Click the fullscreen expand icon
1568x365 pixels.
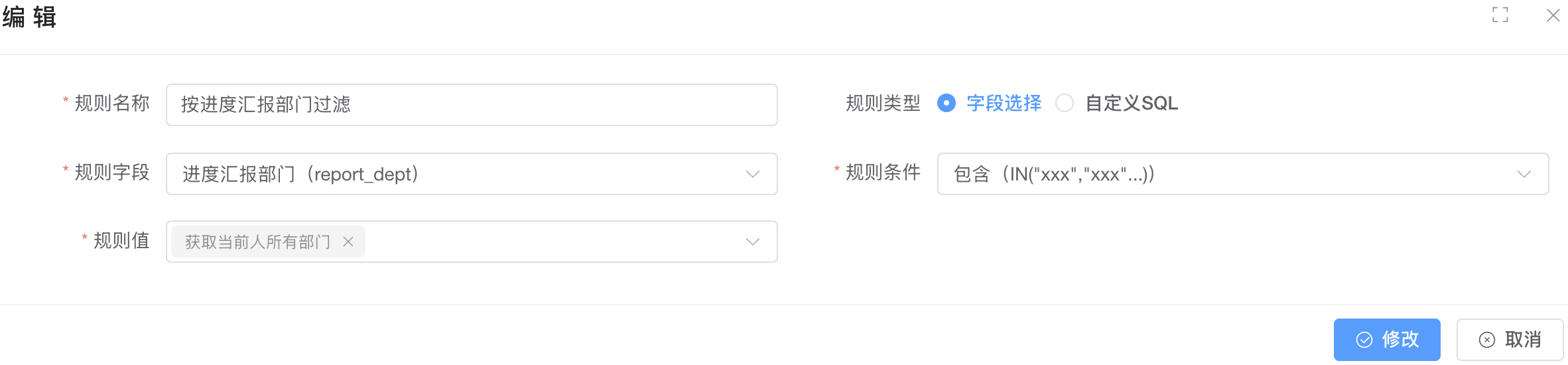1500,15
